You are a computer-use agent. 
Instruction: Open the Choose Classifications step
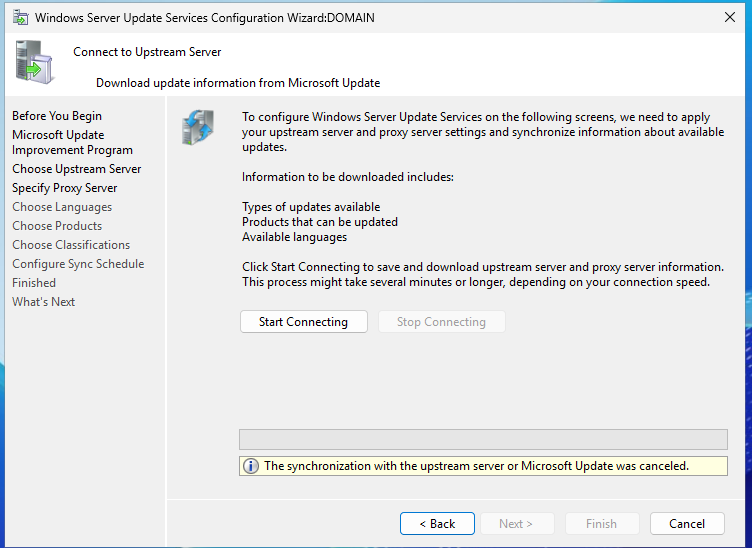(71, 245)
